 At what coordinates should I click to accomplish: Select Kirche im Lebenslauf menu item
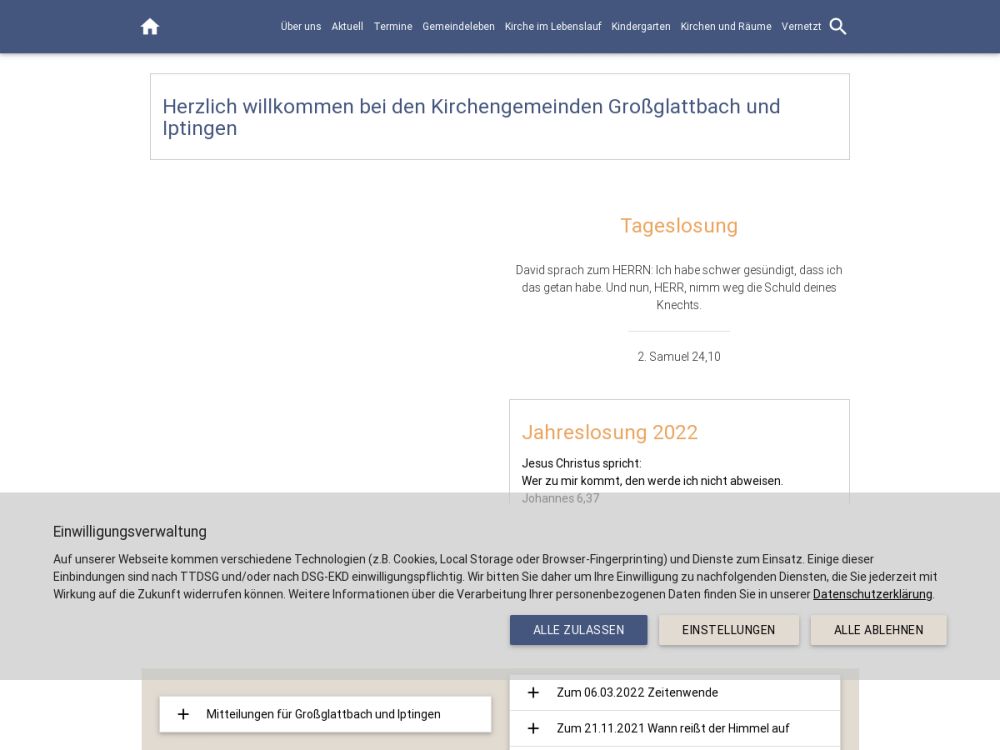(553, 27)
